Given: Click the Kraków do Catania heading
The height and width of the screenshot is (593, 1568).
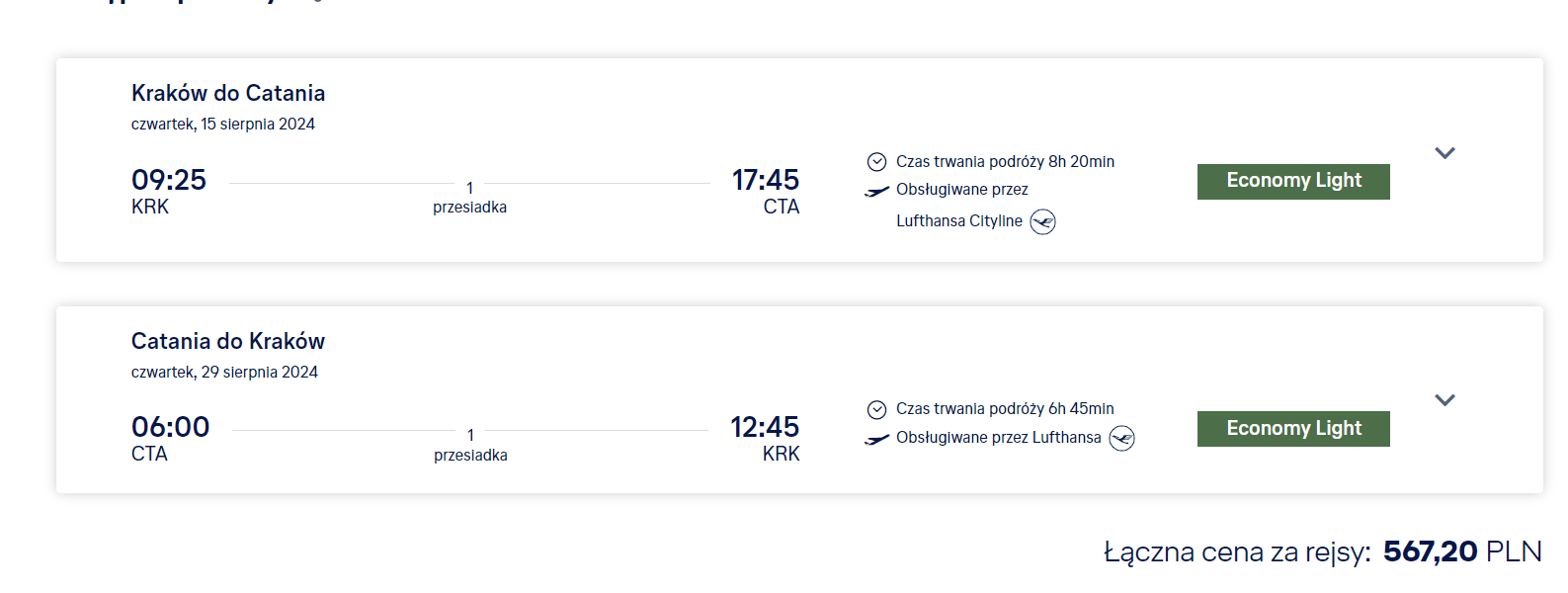Looking at the screenshot, I should pyautogui.click(x=228, y=93).
